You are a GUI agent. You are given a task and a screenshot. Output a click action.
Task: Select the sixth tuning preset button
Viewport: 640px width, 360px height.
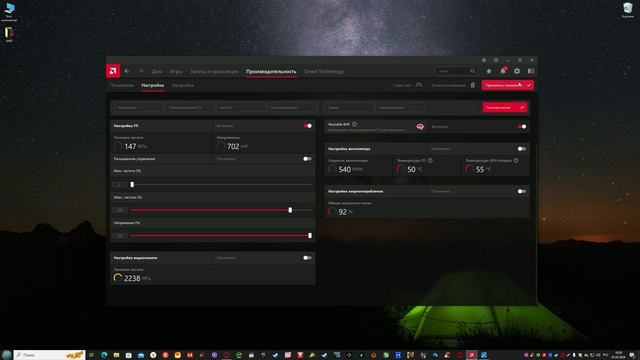click(400, 108)
